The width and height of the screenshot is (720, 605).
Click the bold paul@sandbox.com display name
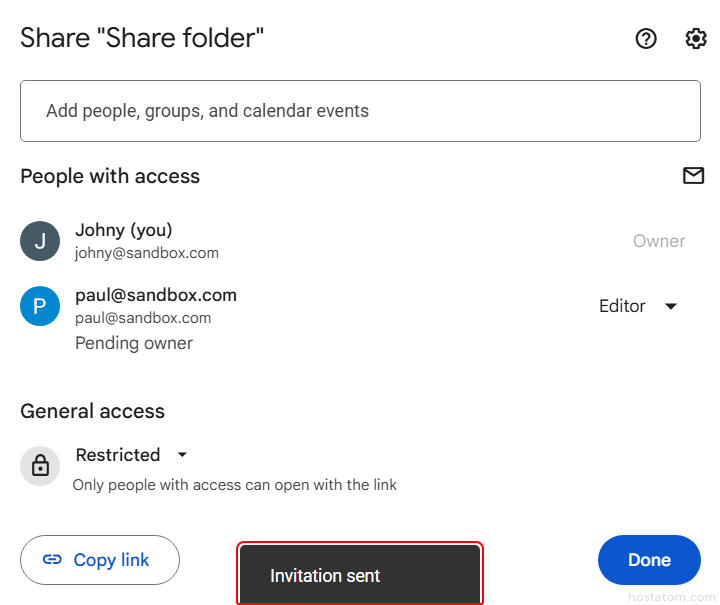click(x=156, y=295)
